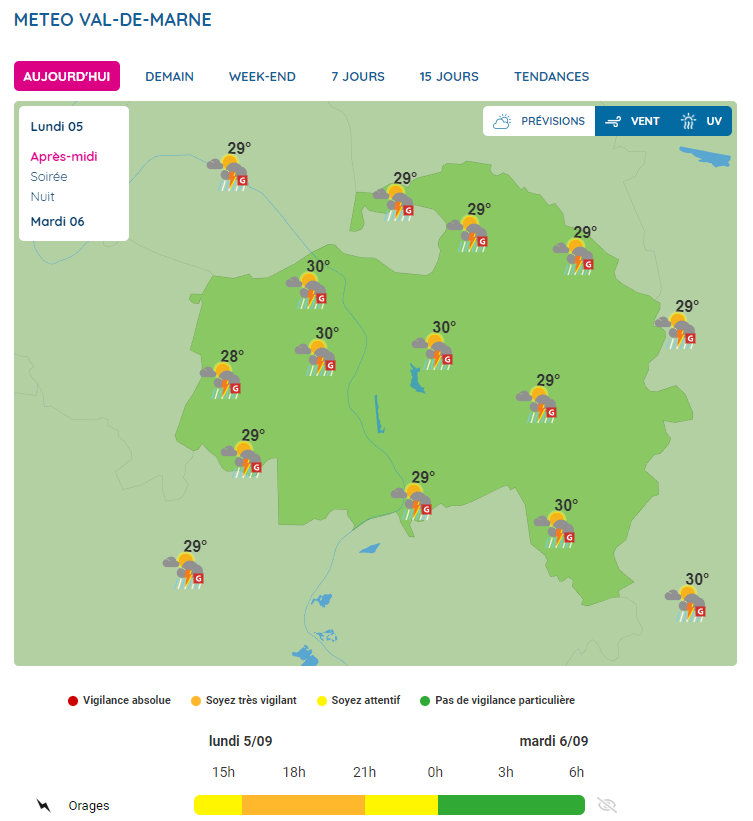
Task: Click the first yellow segment at 15h on Orages bar
Action: (218, 805)
